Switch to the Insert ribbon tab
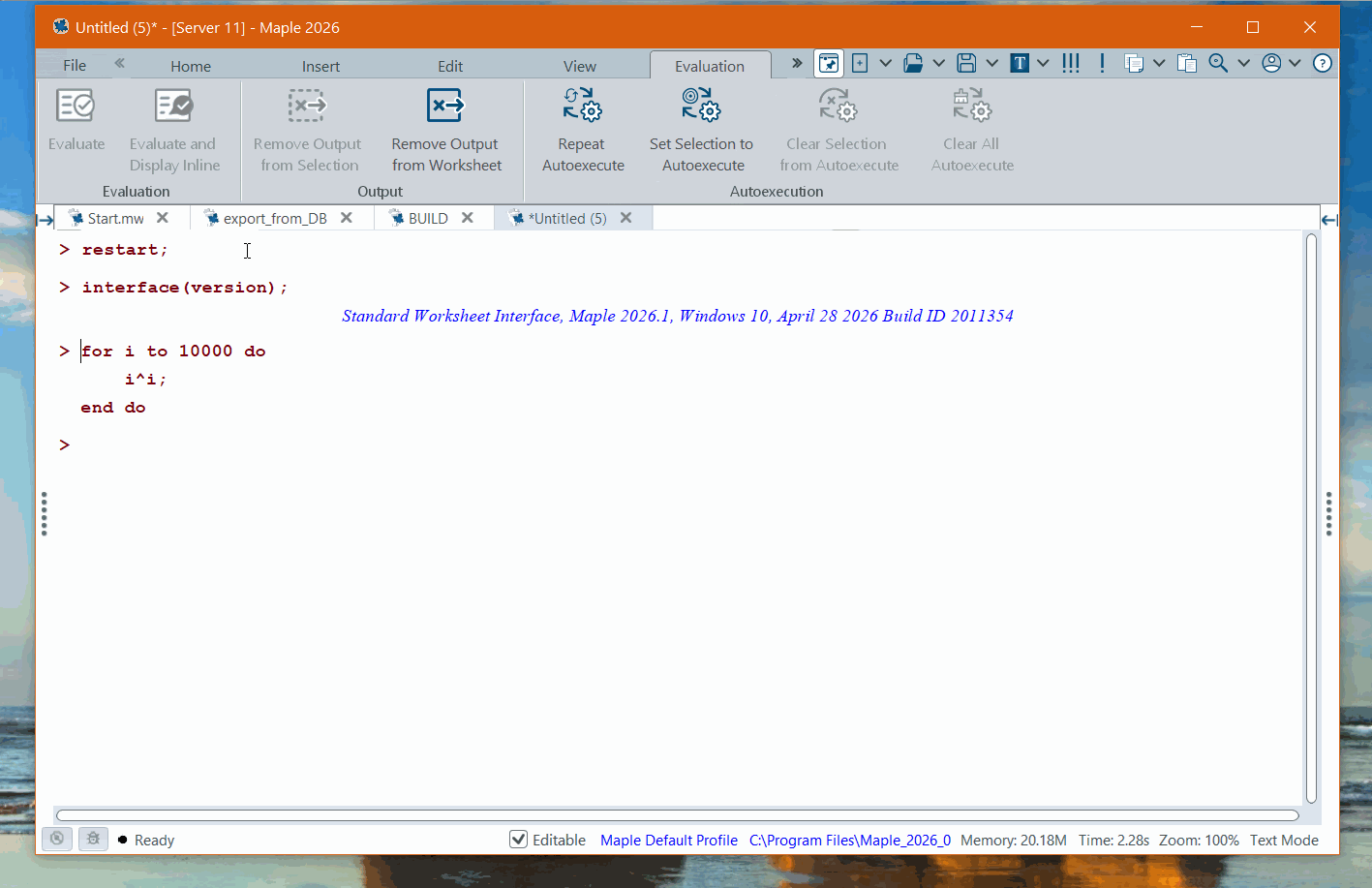1372x888 pixels. click(x=320, y=66)
